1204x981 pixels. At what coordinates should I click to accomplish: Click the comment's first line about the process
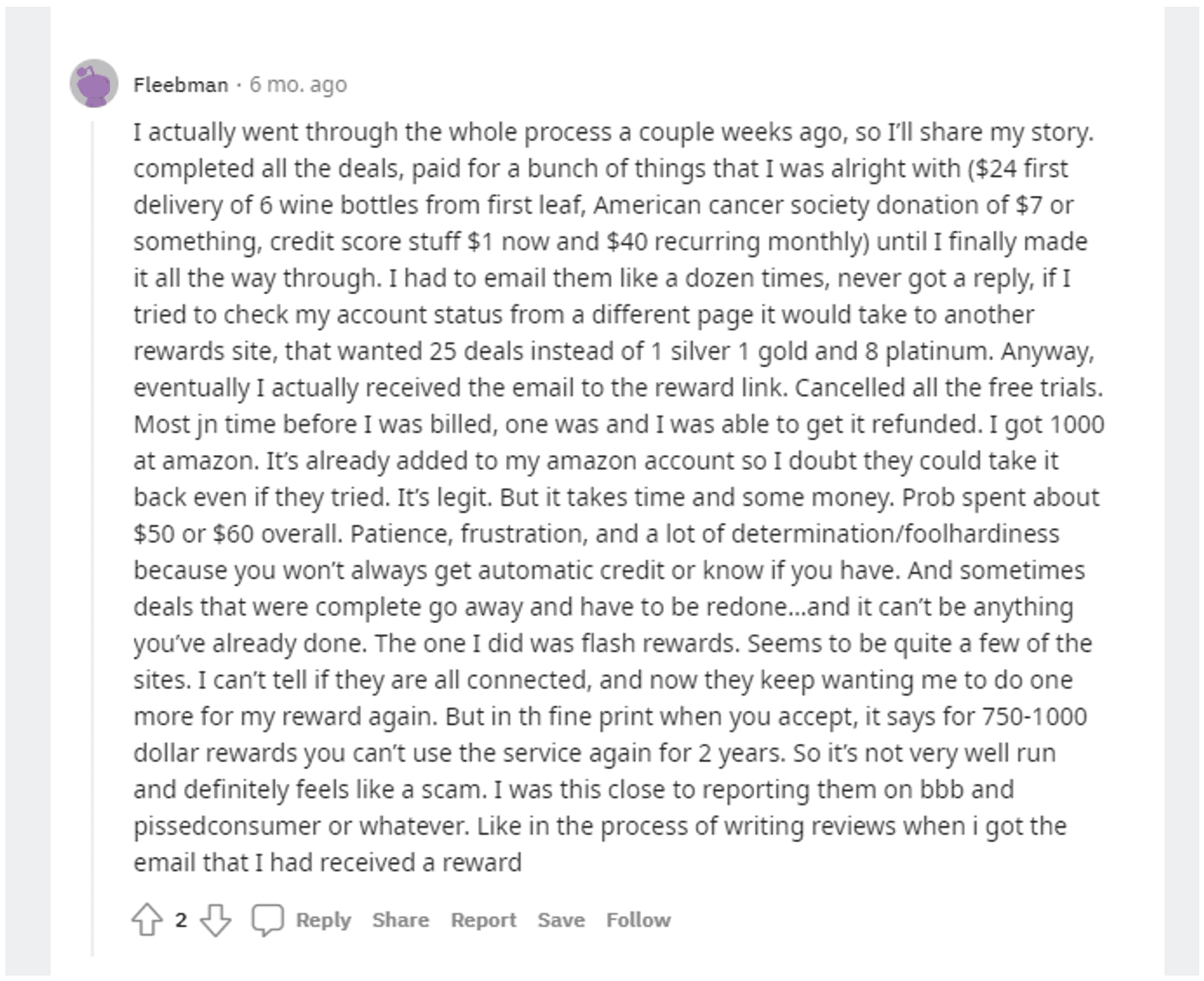[x=613, y=132]
